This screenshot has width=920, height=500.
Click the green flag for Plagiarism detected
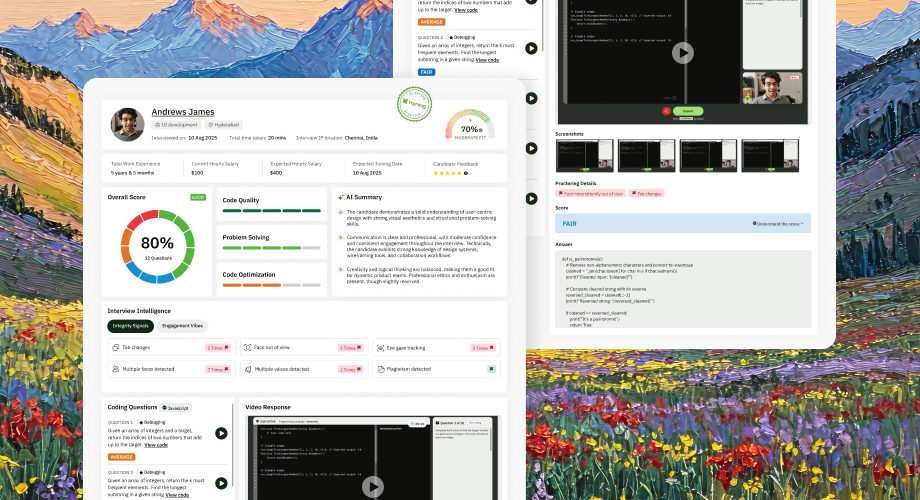pyautogui.click(x=492, y=369)
